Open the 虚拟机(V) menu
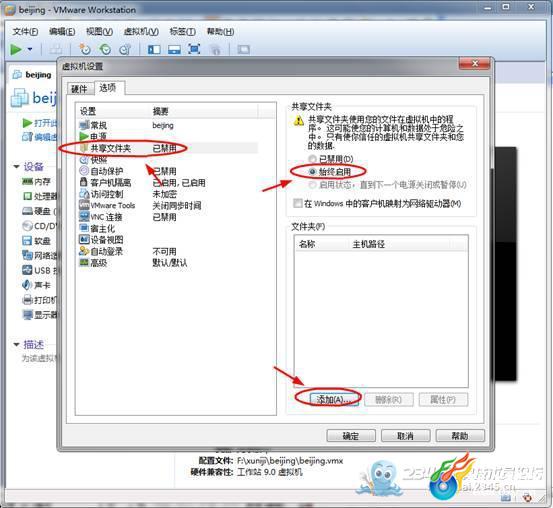553x508 pixels. 141,31
